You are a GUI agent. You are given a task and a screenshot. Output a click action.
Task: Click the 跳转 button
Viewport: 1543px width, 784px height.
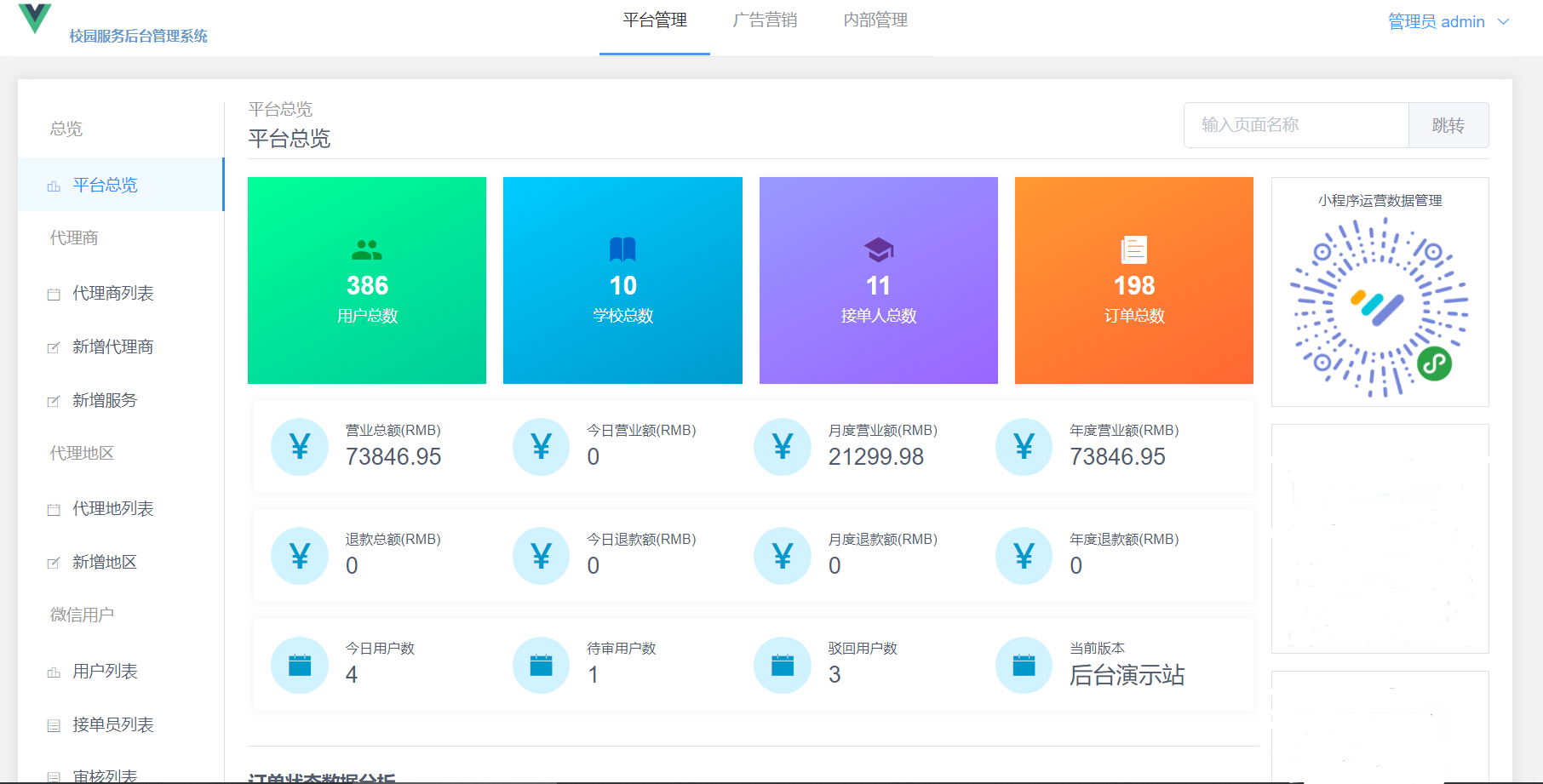(x=1448, y=125)
